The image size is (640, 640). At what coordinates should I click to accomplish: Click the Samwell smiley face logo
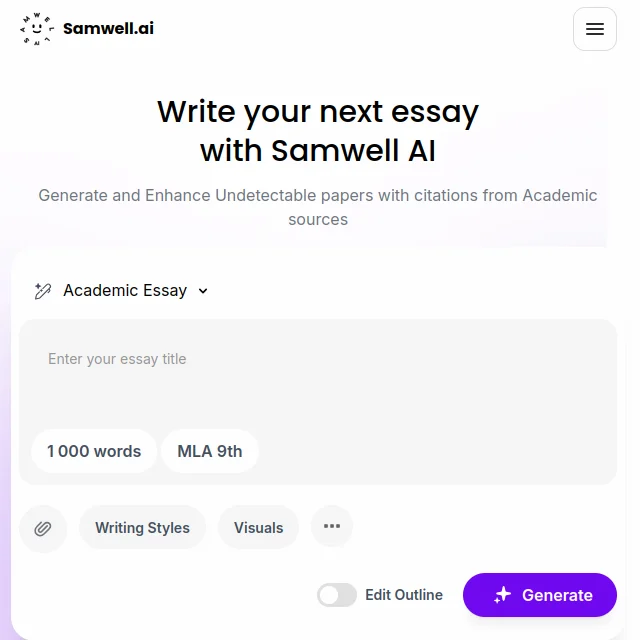(37, 29)
